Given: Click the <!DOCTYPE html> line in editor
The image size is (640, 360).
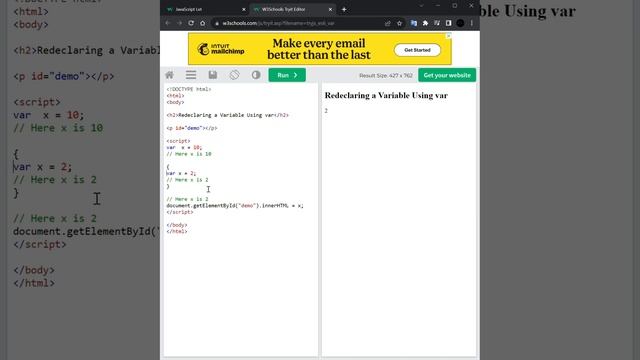Looking at the screenshot, I should pos(189,89).
